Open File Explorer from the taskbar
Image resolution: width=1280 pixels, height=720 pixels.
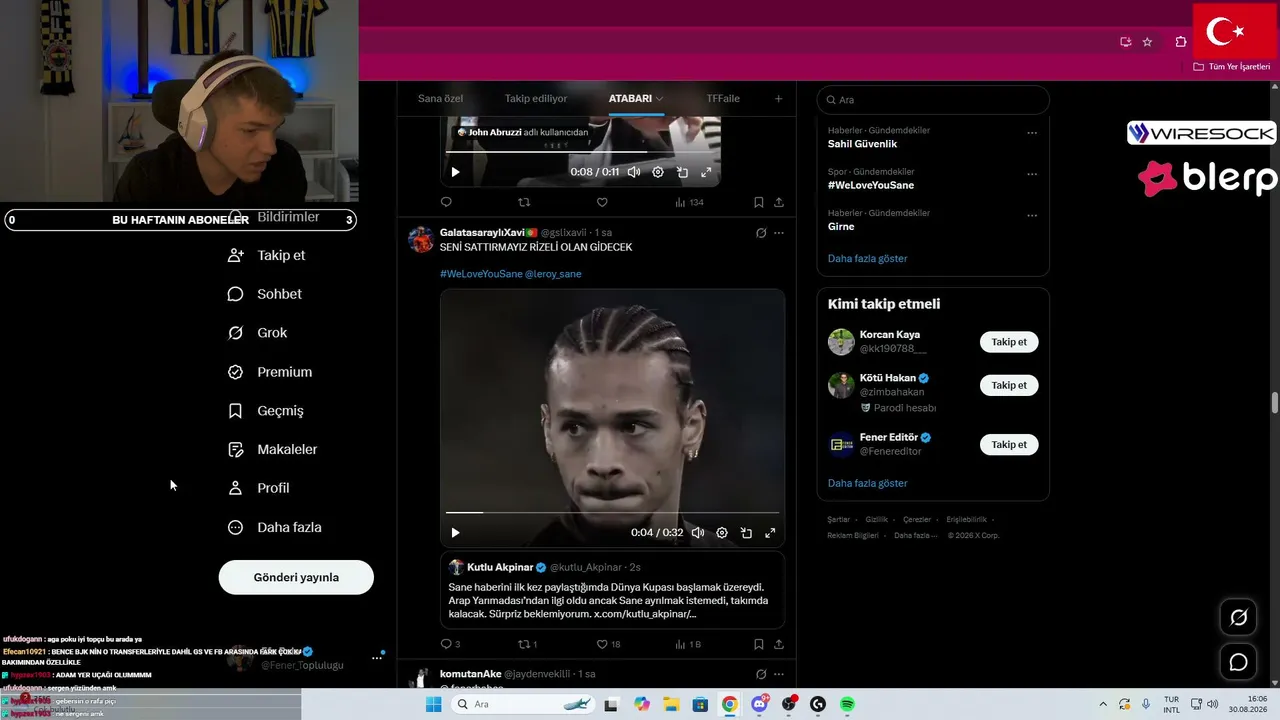tap(671, 705)
